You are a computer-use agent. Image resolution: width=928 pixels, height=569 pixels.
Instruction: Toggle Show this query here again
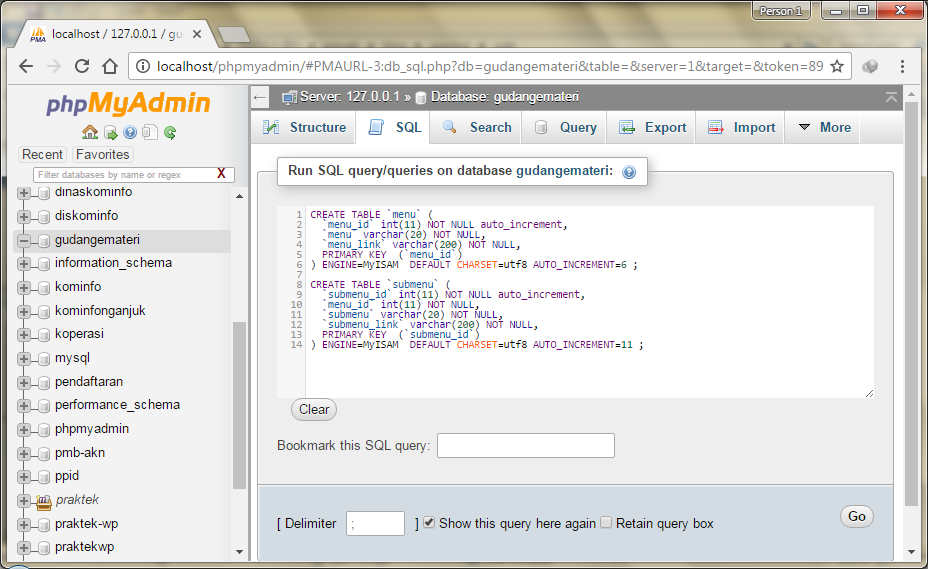tap(429, 522)
